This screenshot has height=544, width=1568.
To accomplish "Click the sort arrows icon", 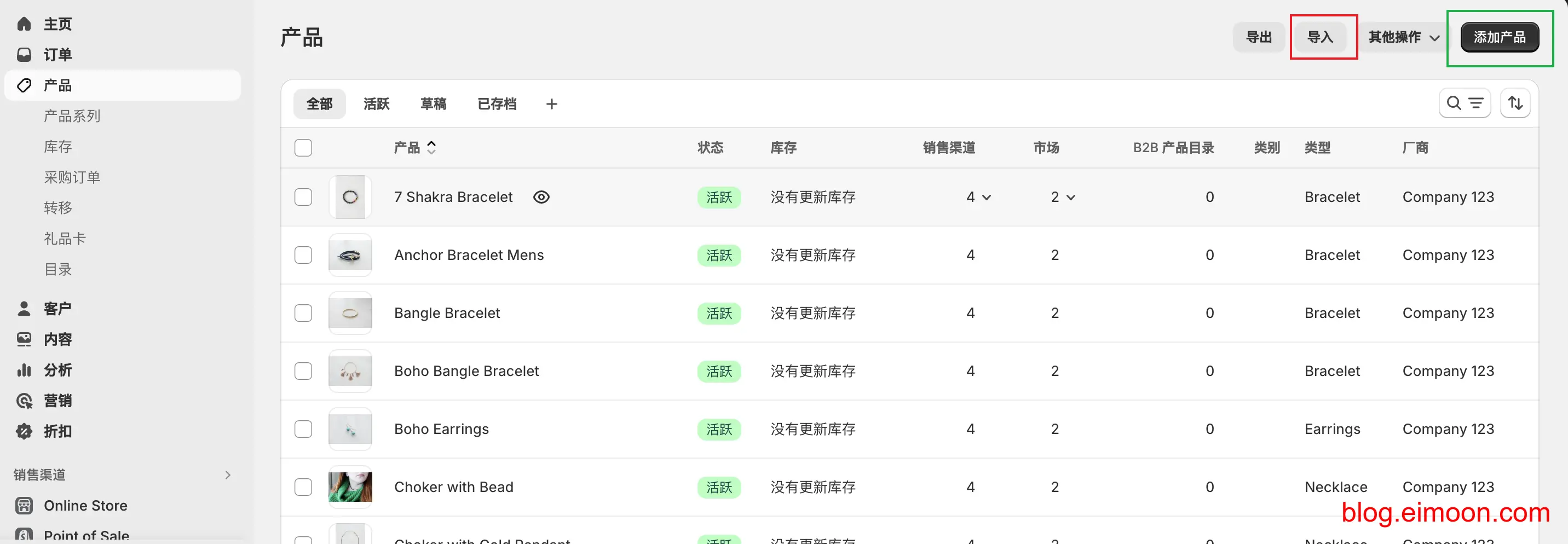I will coord(1515,103).
